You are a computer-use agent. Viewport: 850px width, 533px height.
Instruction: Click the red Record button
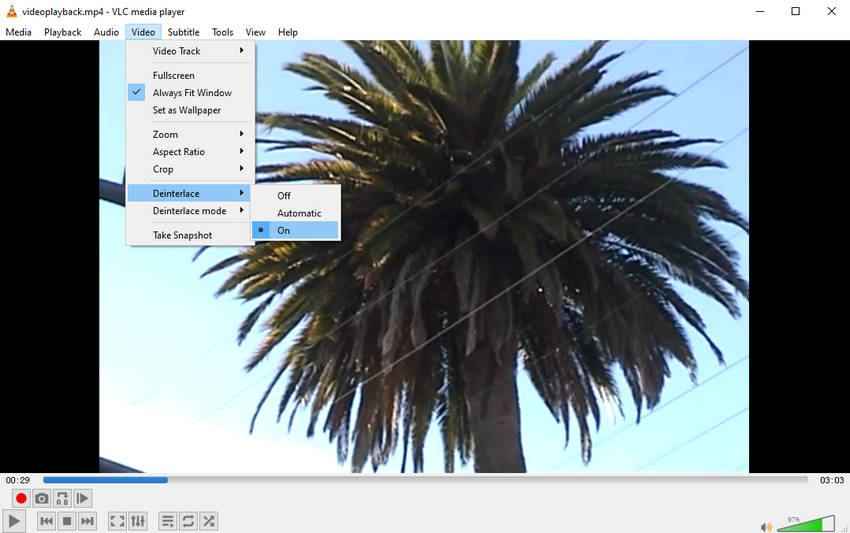[21, 498]
